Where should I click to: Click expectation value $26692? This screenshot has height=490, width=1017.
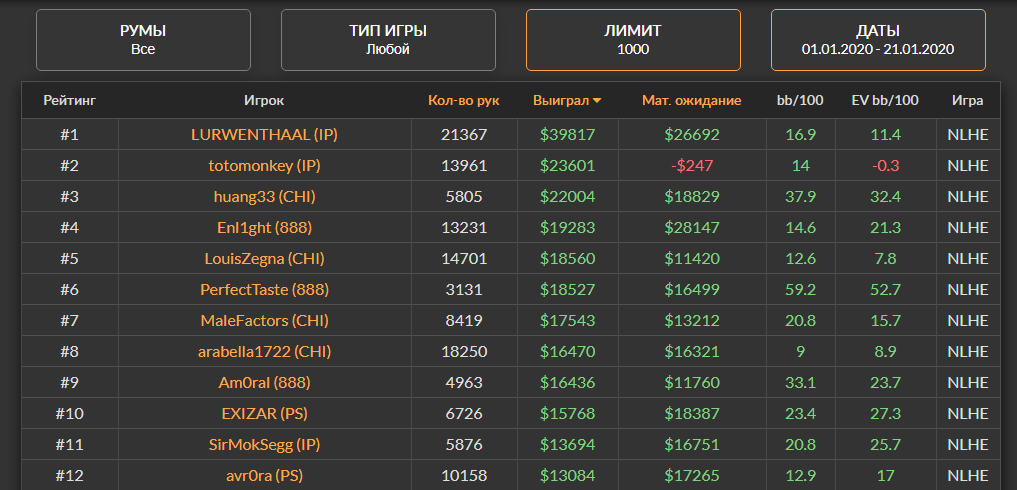point(692,134)
